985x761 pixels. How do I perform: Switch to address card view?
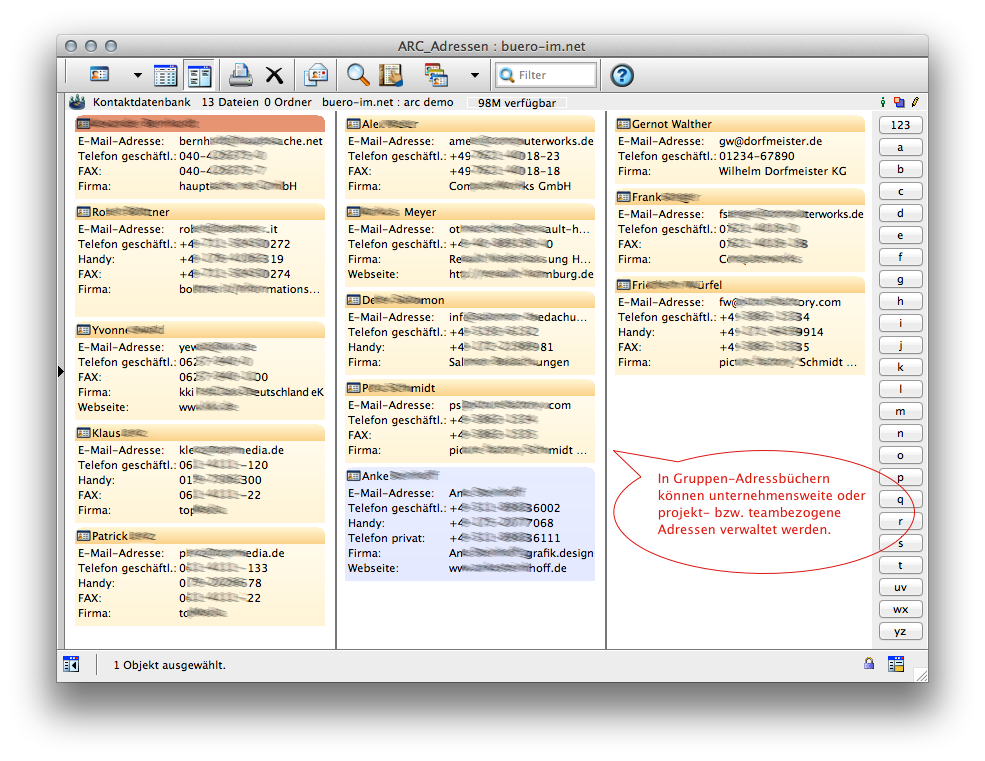point(199,75)
